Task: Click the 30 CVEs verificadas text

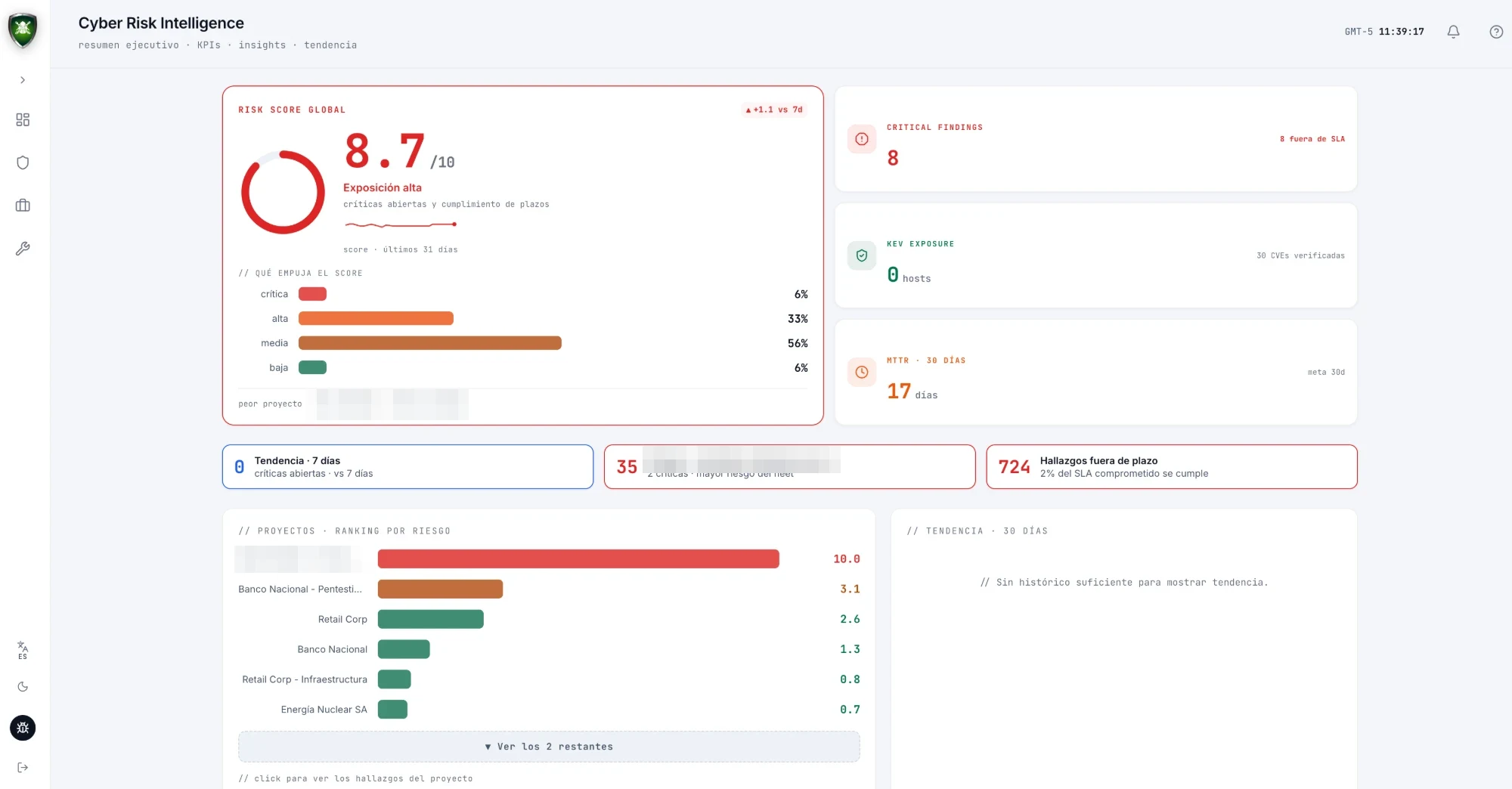Action: point(1300,255)
